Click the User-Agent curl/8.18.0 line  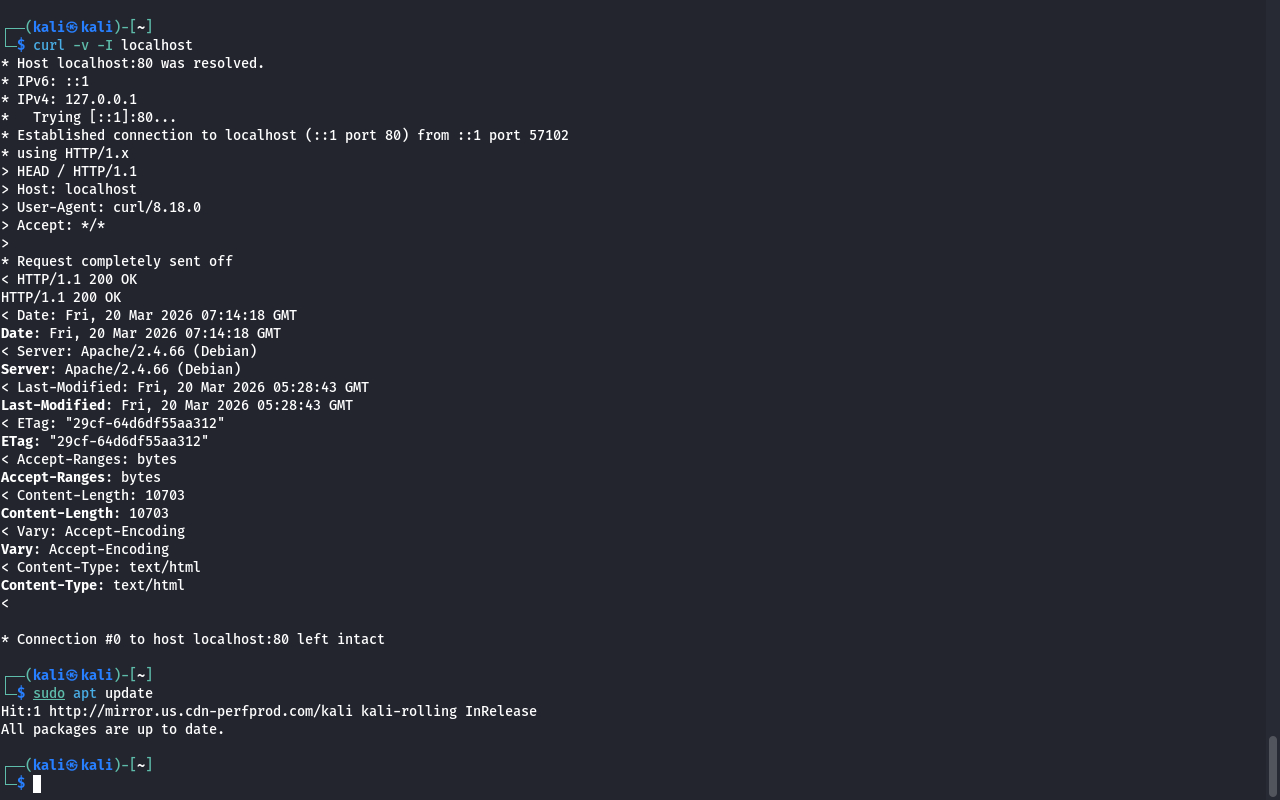[x=108, y=207]
